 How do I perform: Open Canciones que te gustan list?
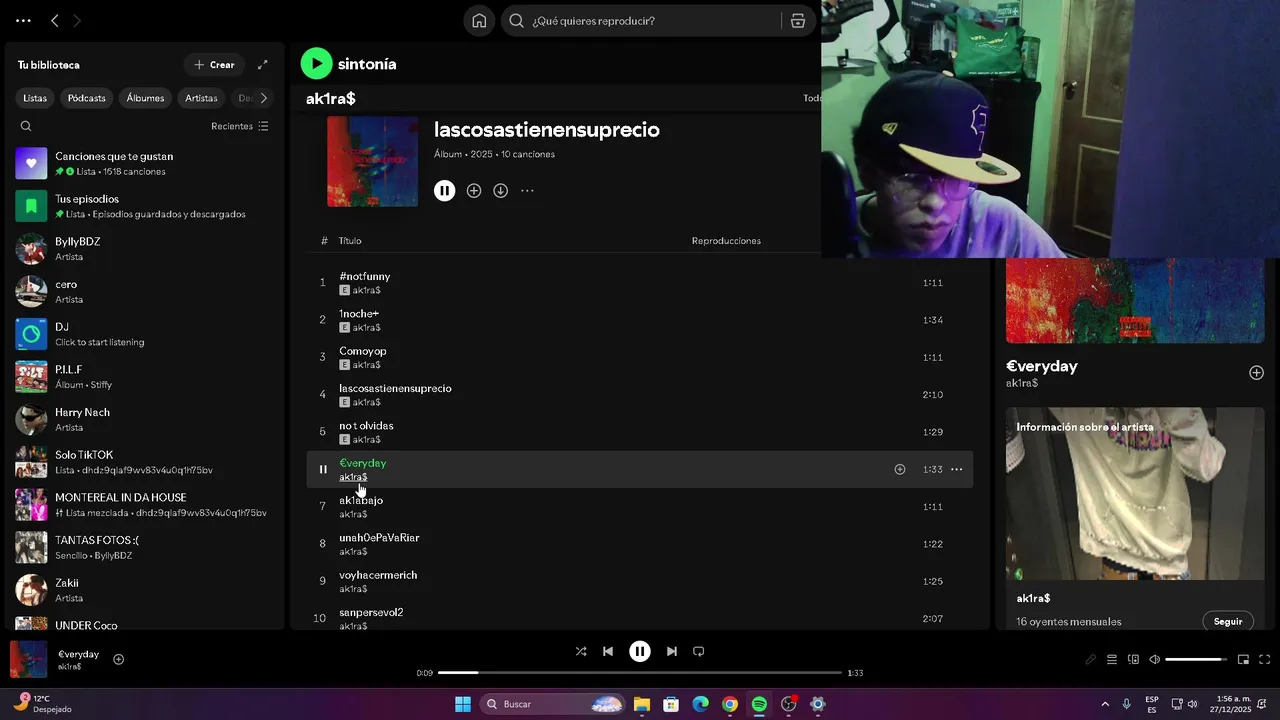145,164
